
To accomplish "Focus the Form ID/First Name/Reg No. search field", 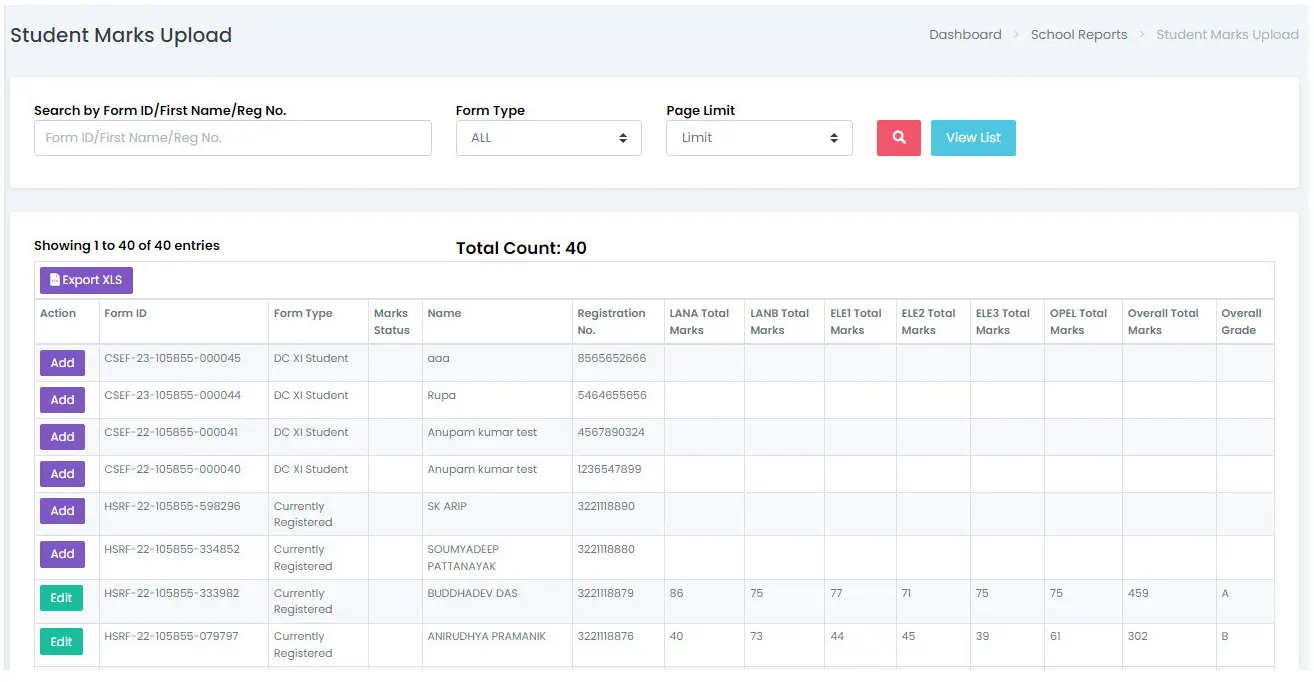I will tap(233, 138).
